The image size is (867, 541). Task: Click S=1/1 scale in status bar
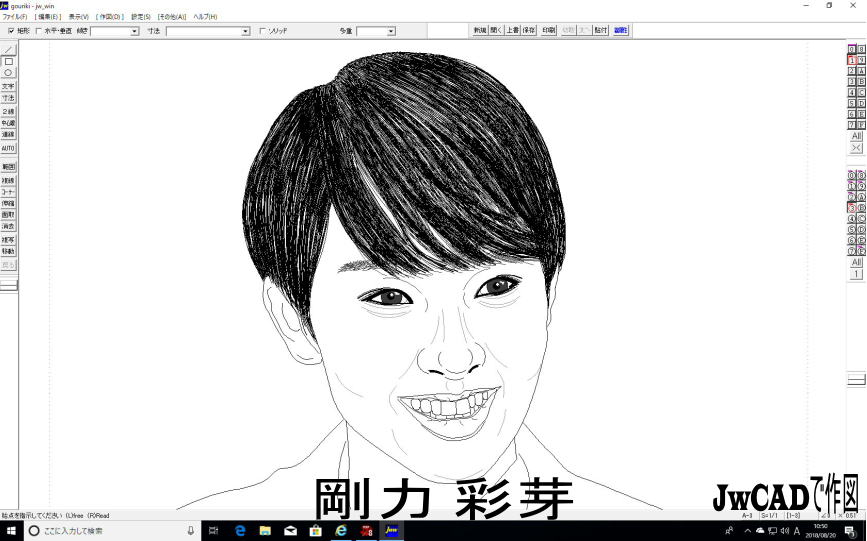tap(769, 516)
